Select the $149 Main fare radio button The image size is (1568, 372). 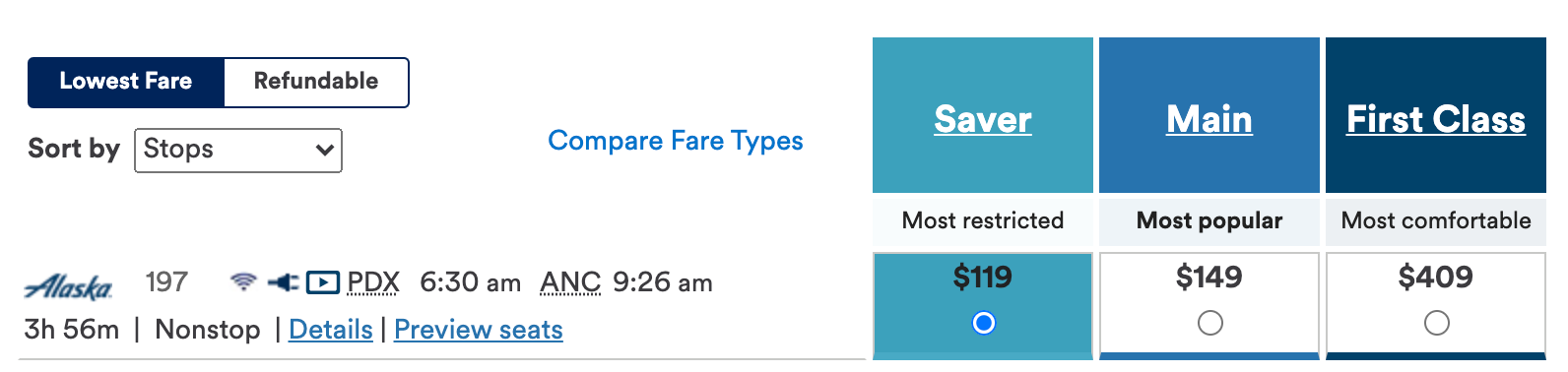click(x=1209, y=323)
